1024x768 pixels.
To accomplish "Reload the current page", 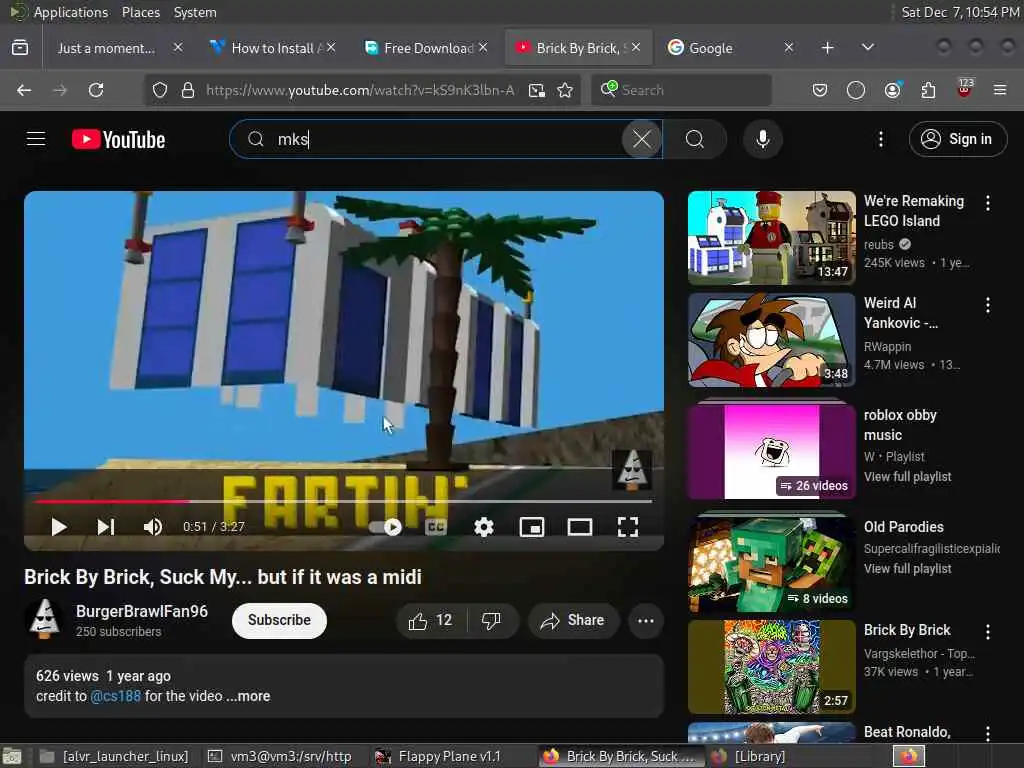I will 96,90.
